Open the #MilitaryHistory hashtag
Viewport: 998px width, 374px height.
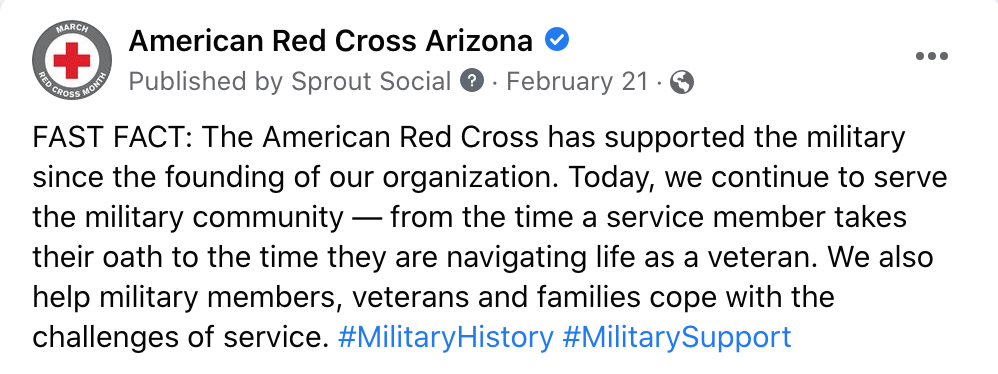(446, 336)
